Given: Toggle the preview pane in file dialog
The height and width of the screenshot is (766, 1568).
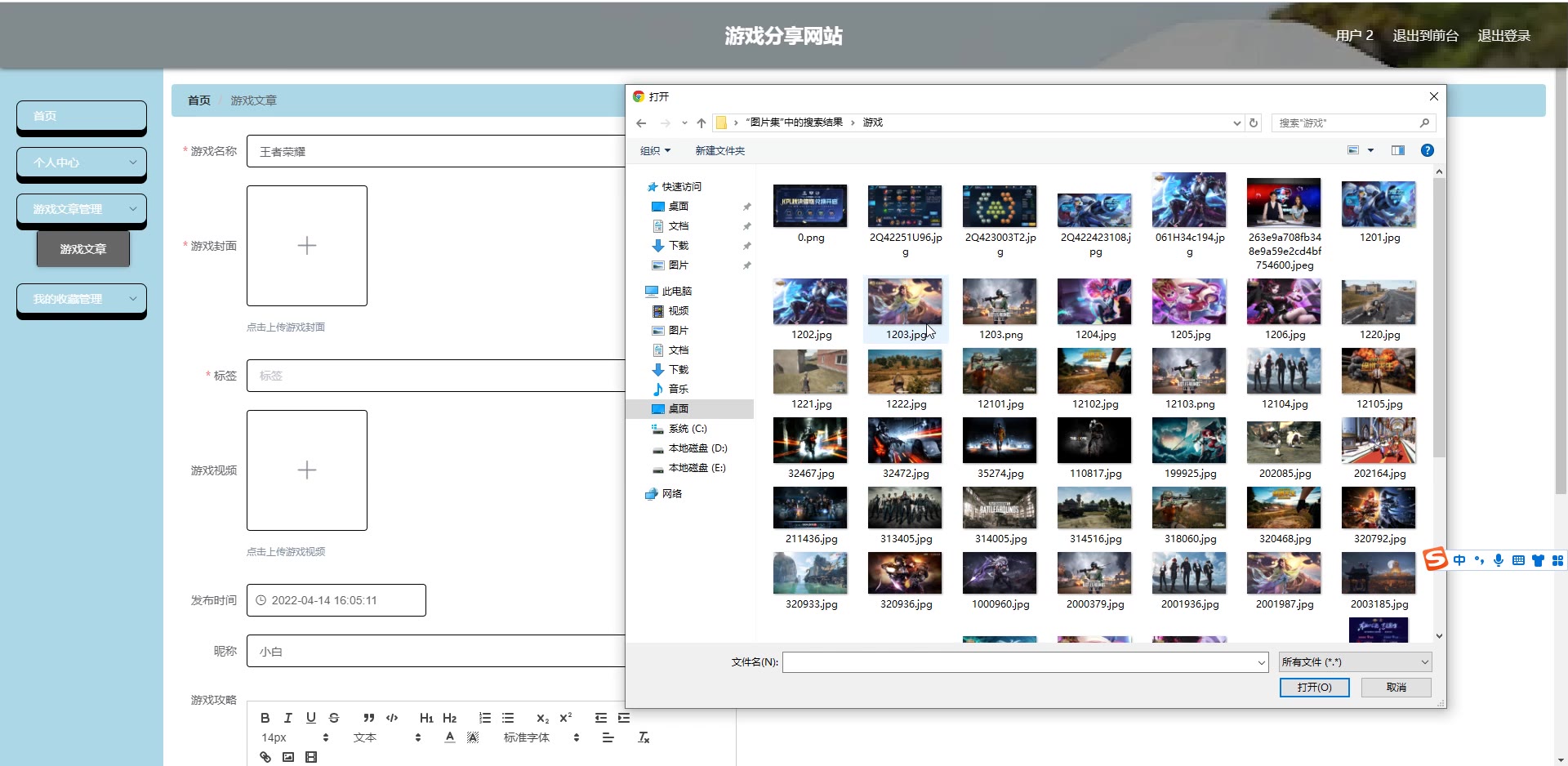Looking at the screenshot, I should pyautogui.click(x=1397, y=150).
